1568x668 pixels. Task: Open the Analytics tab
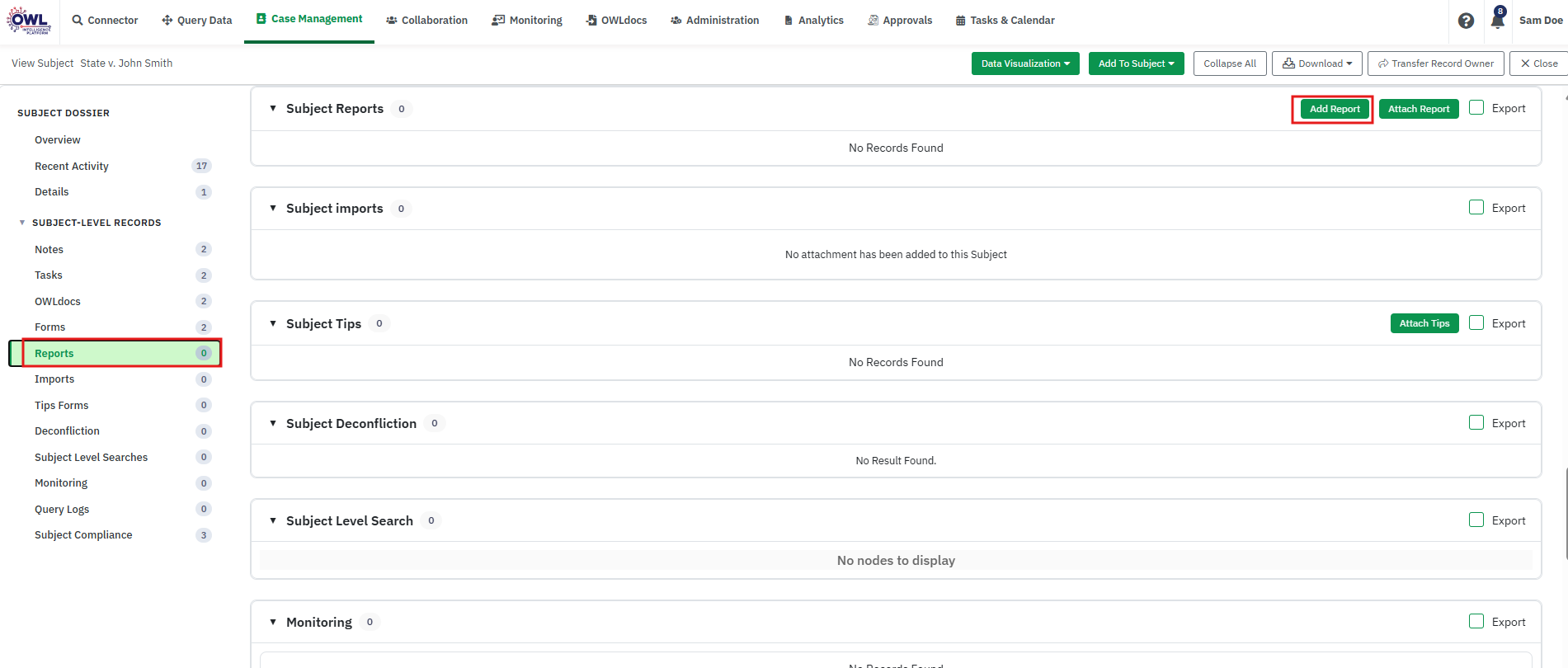tap(813, 21)
